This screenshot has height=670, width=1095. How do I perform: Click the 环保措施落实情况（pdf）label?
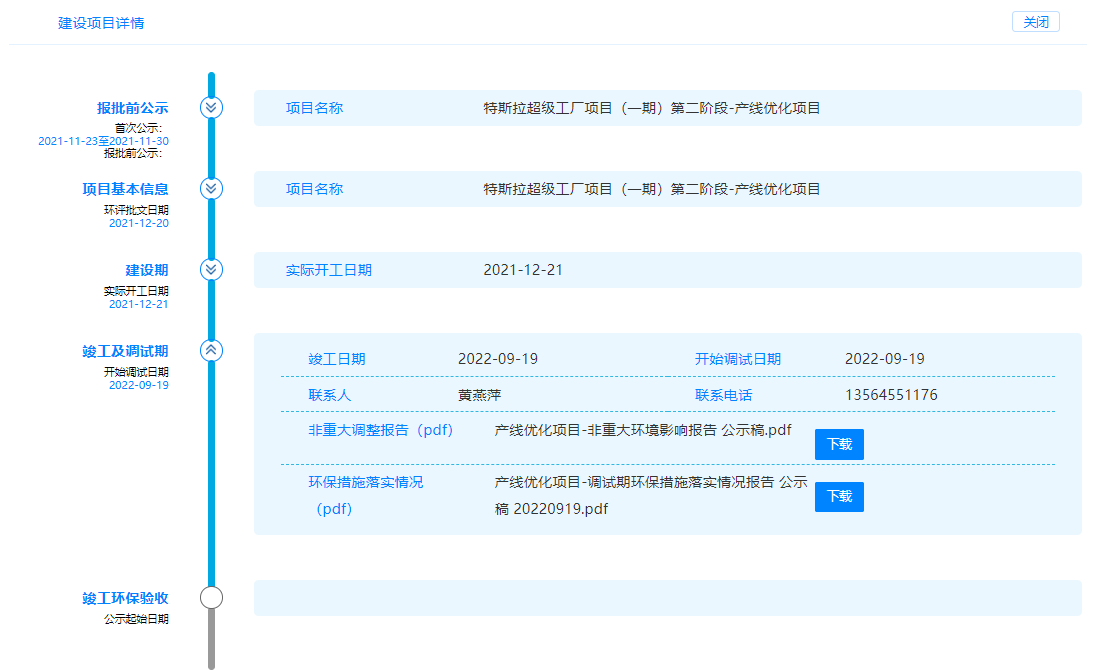366,495
